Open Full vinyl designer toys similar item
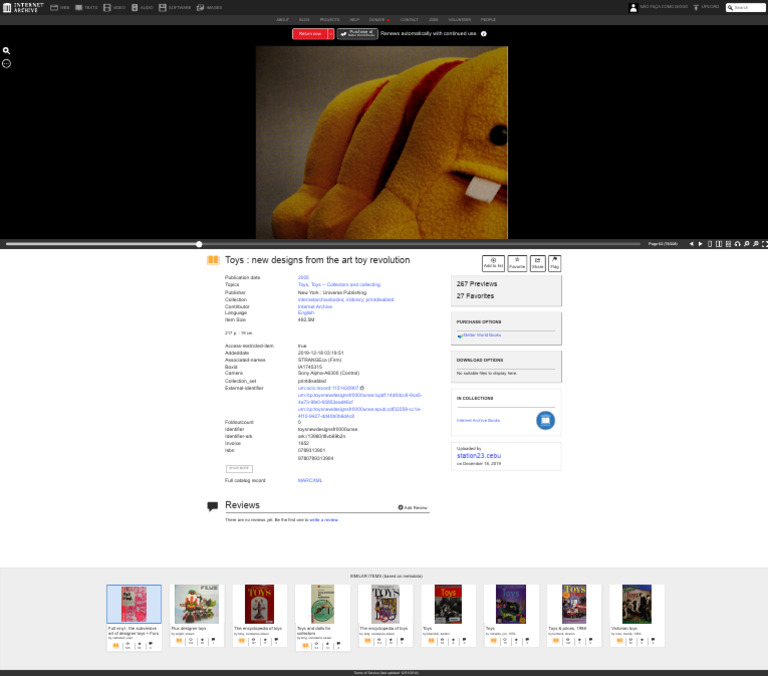The image size is (768, 676). click(134, 617)
